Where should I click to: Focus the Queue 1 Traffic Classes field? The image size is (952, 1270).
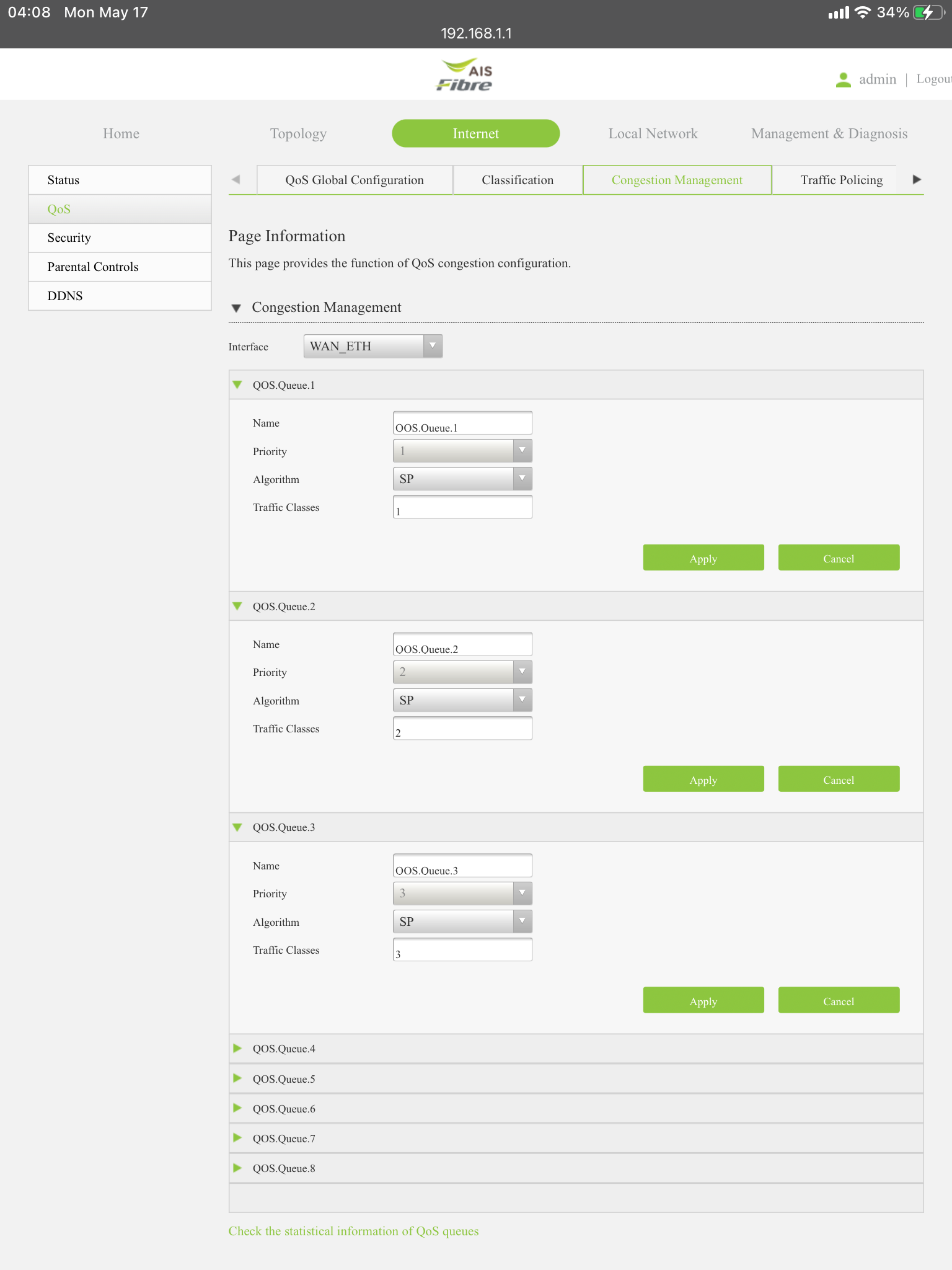pos(462,507)
